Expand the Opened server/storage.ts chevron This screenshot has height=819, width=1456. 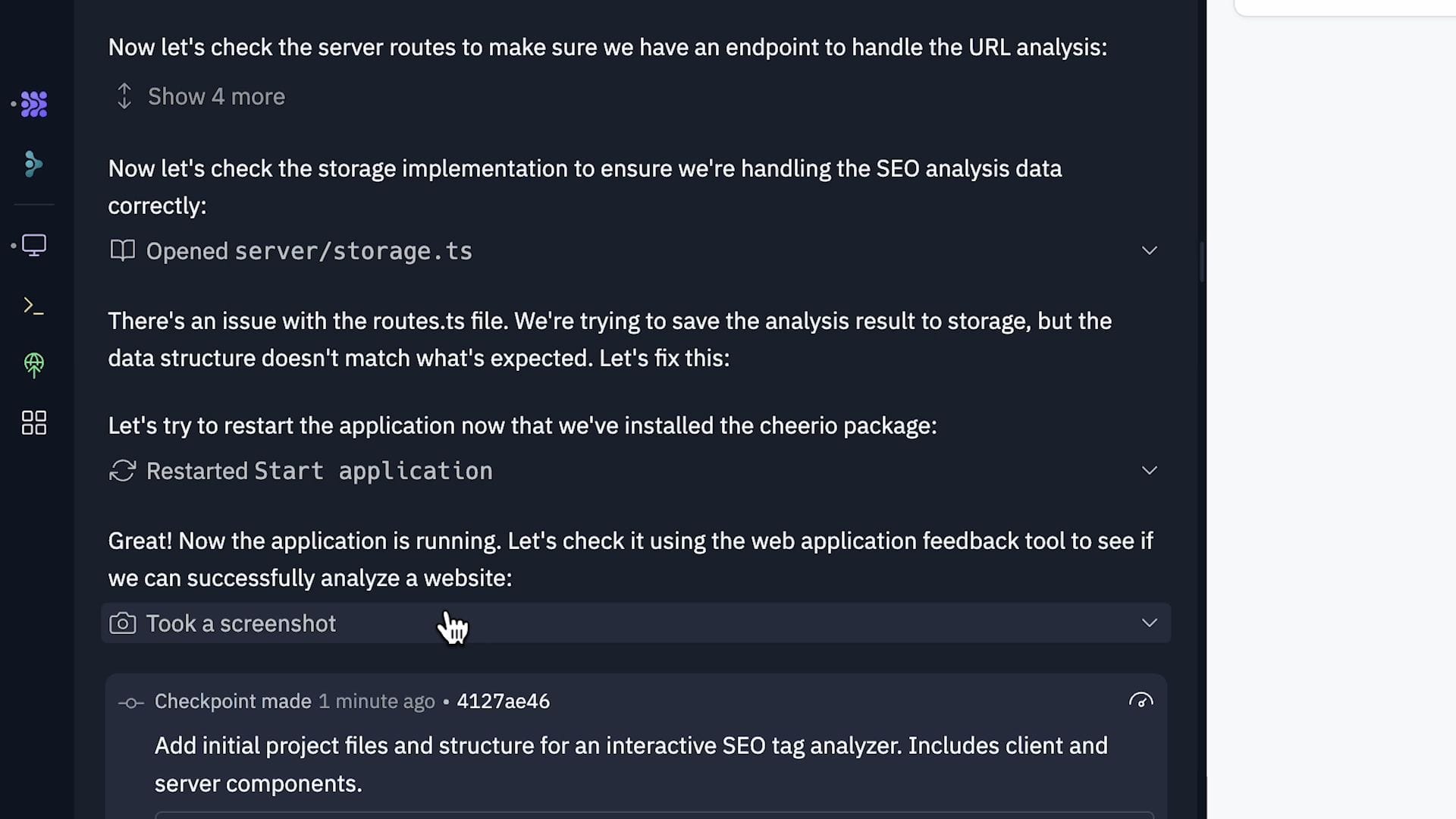[1150, 251]
